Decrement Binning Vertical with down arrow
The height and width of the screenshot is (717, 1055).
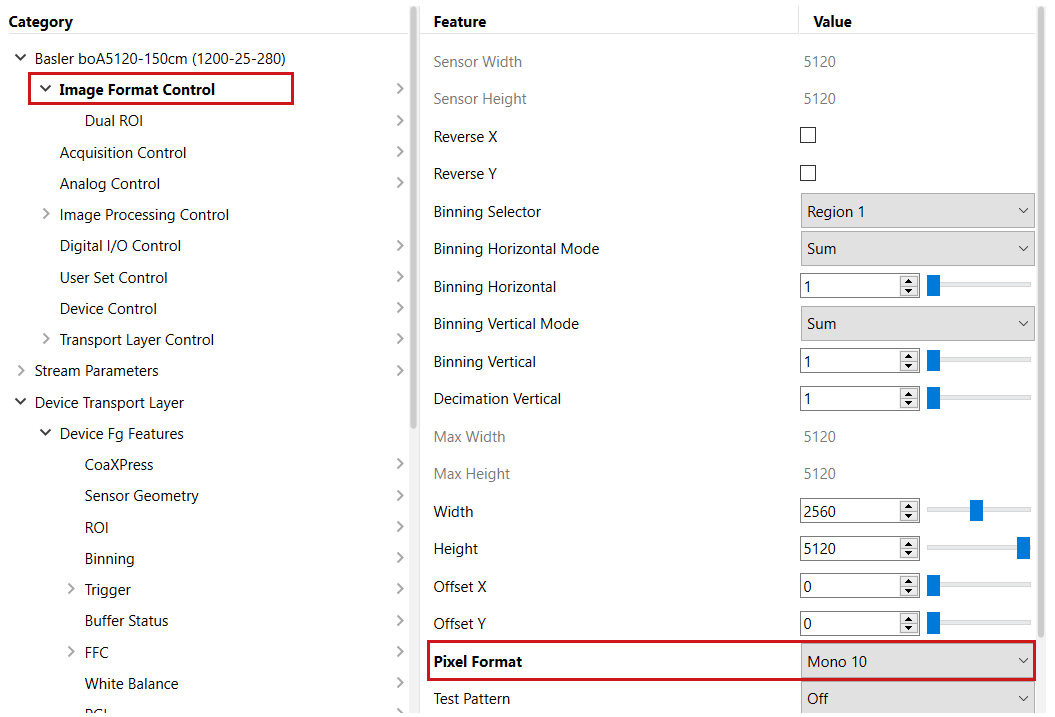[909, 367]
